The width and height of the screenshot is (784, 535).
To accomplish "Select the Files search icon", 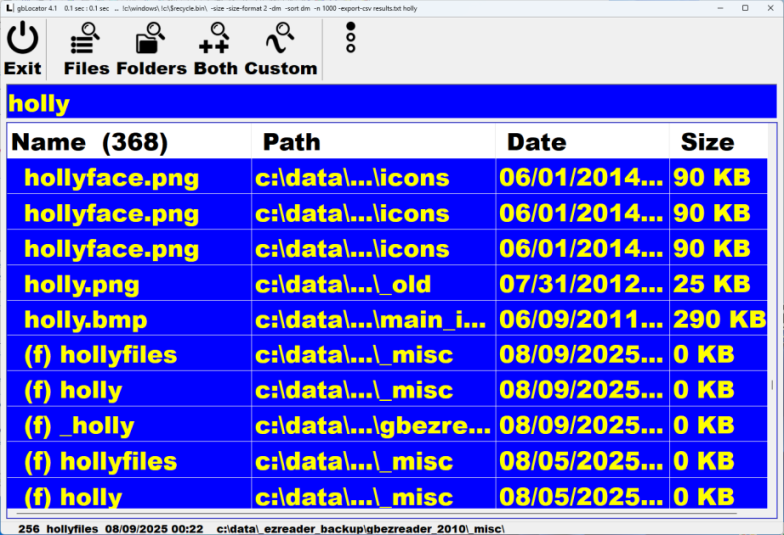I will tap(86, 40).
